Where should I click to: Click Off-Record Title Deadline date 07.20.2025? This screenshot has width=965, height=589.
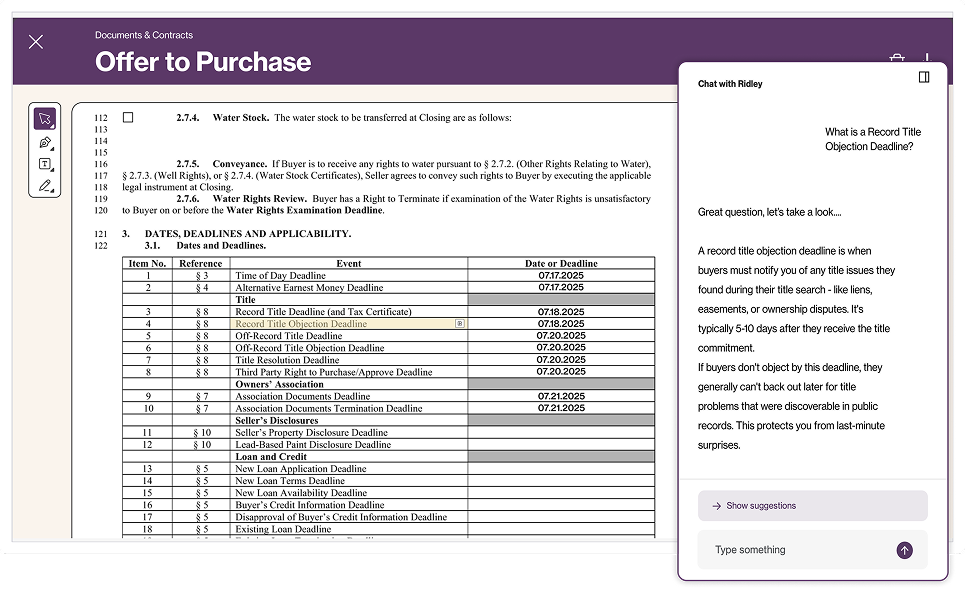(x=561, y=336)
